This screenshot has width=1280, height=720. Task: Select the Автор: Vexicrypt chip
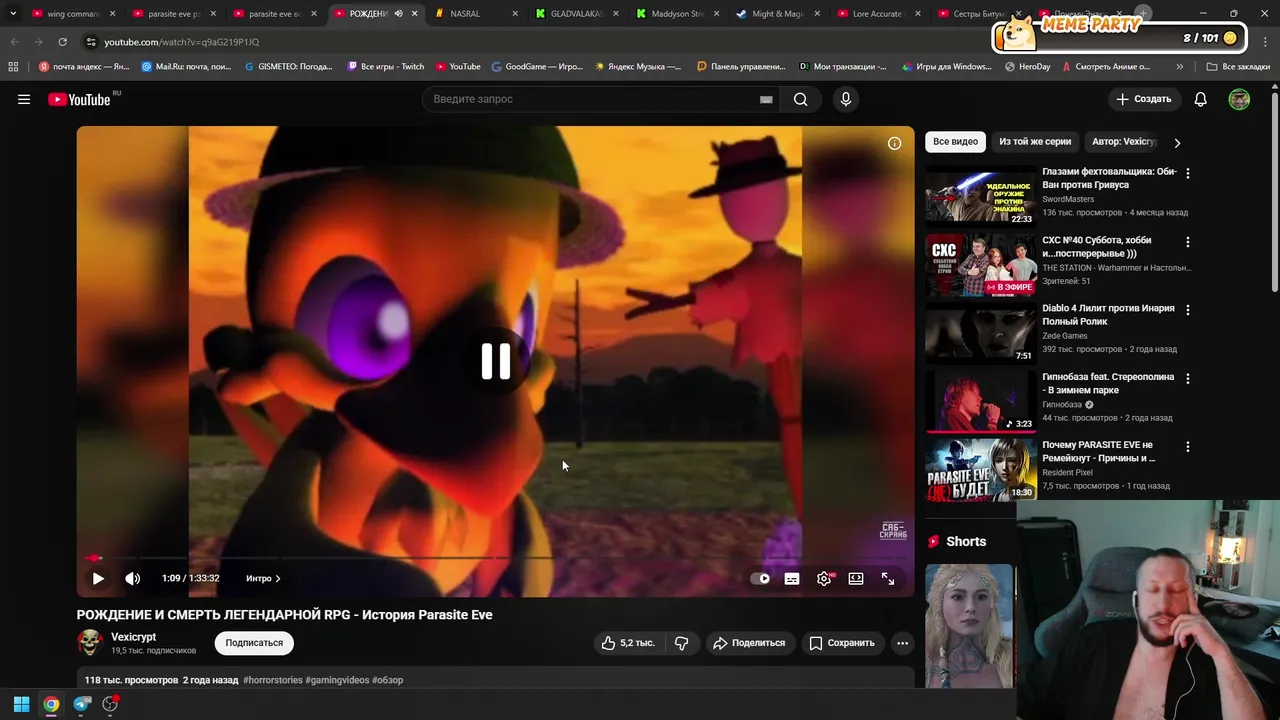pyautogui.click(x=1124, y=142)
